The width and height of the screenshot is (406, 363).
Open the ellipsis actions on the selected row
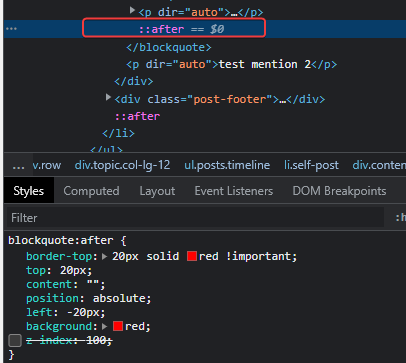tap(11, 29)
